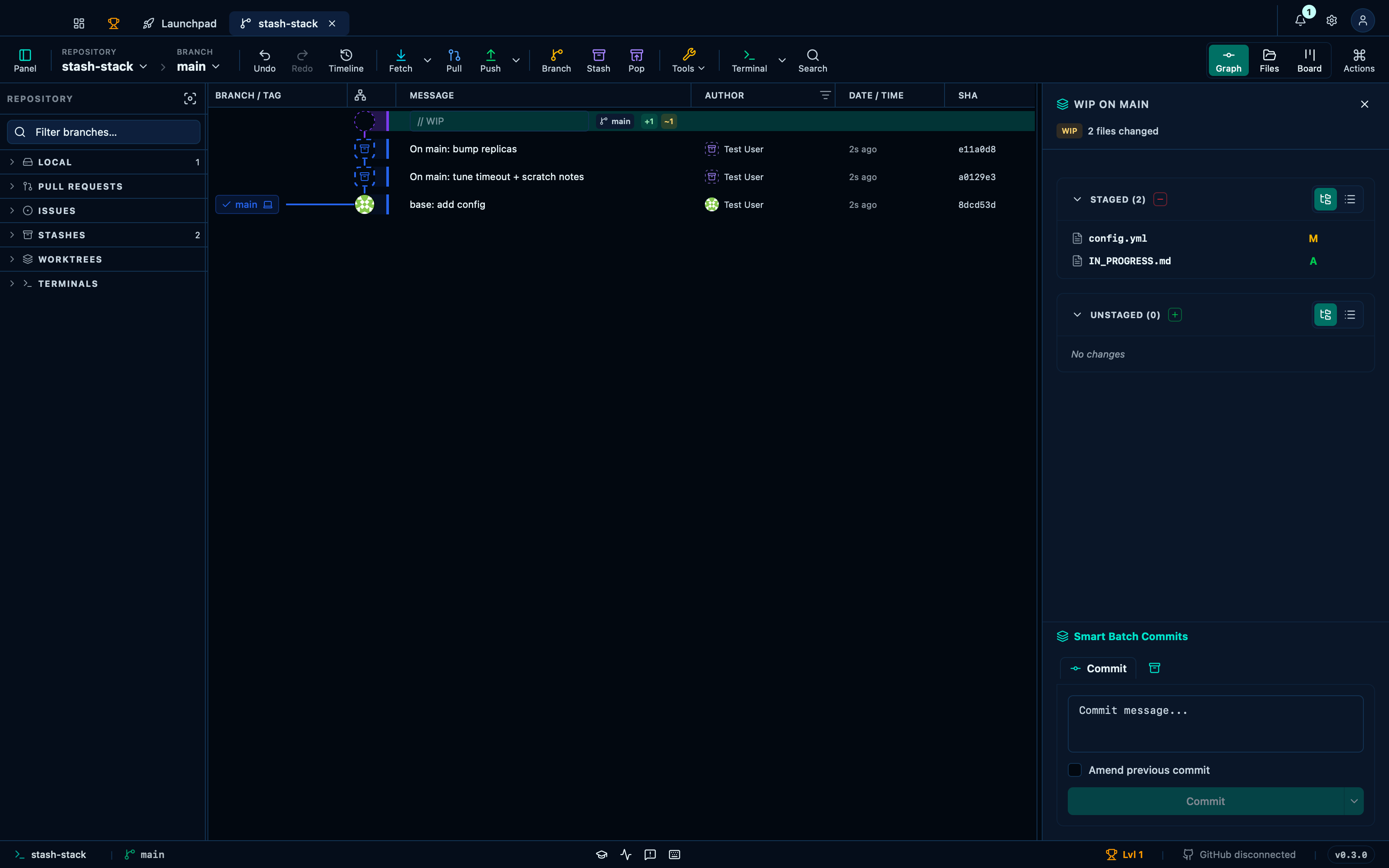Open the Timeline view
The width and height of the screenshot is (1389, 868).
pos(346,60)
